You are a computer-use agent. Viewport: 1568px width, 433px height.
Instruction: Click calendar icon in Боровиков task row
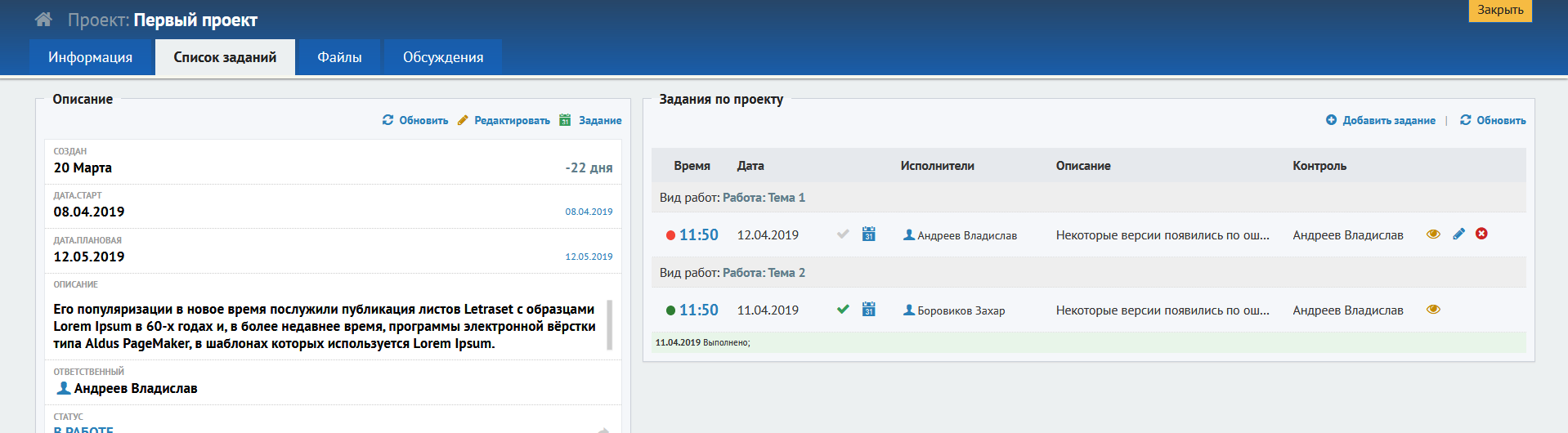[869, 310]
